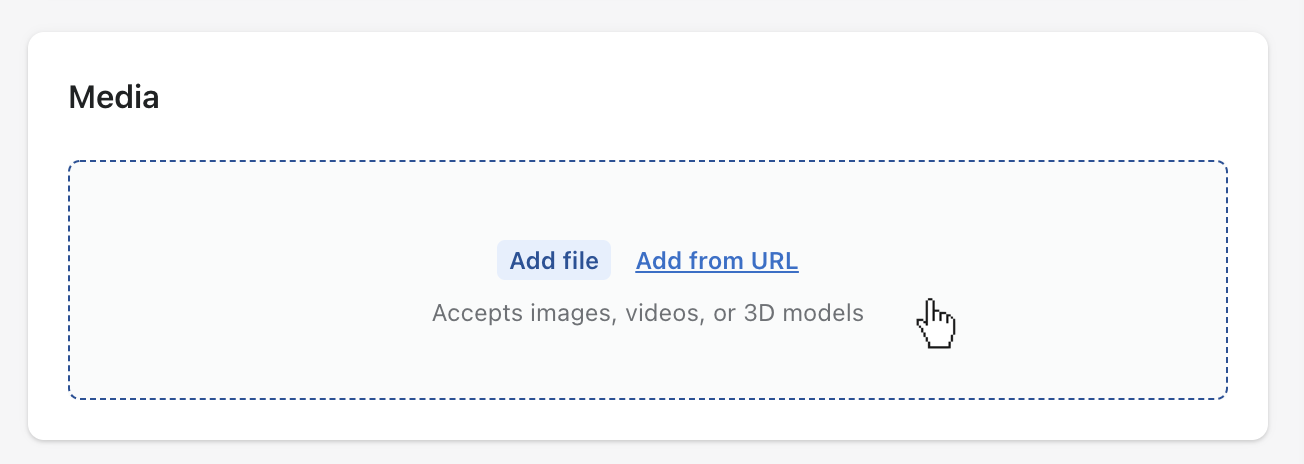Click the dashed media upload dropzone

pos(648,280)
